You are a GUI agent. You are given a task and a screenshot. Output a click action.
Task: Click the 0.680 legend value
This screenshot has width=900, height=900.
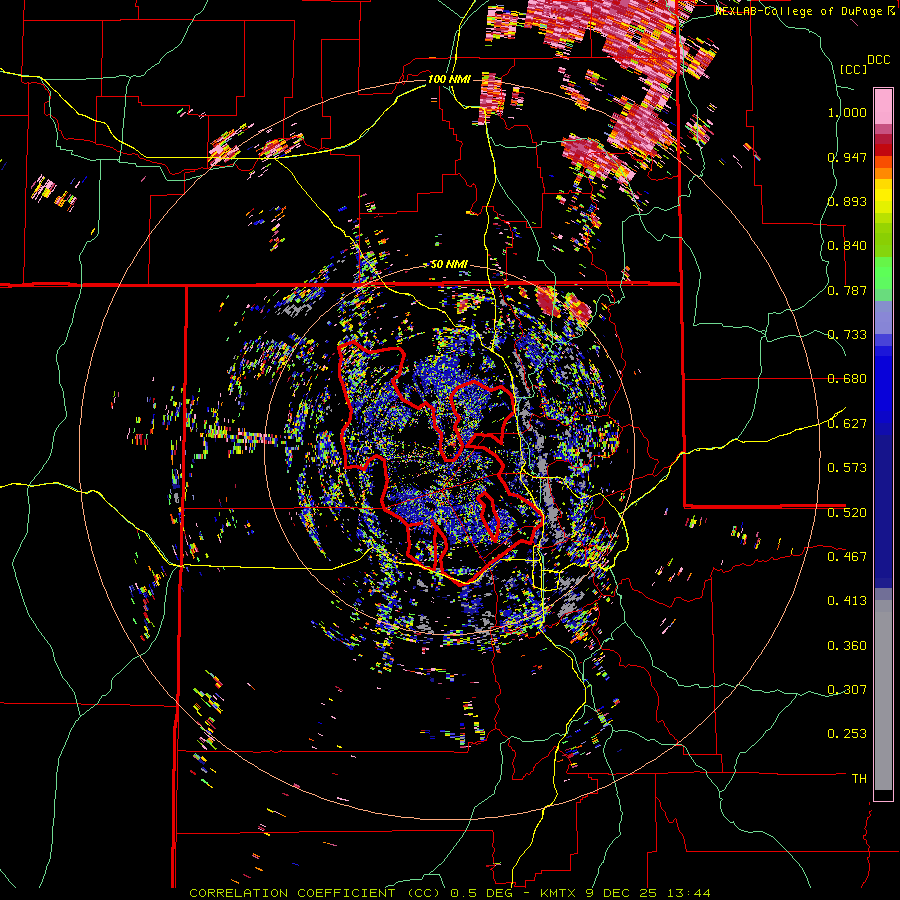click(847, 379)
